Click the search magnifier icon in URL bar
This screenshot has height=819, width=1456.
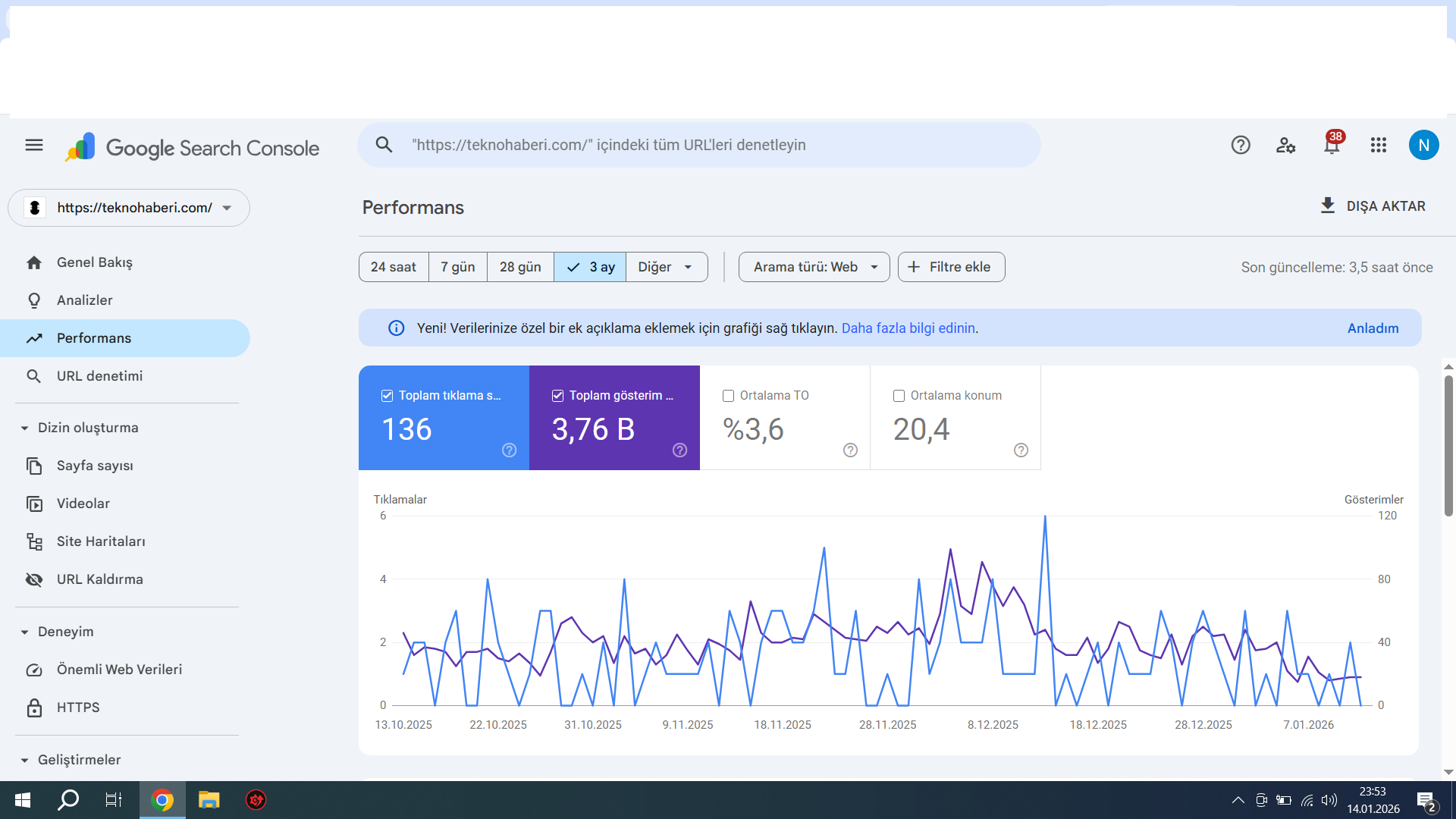click(384, 145)
